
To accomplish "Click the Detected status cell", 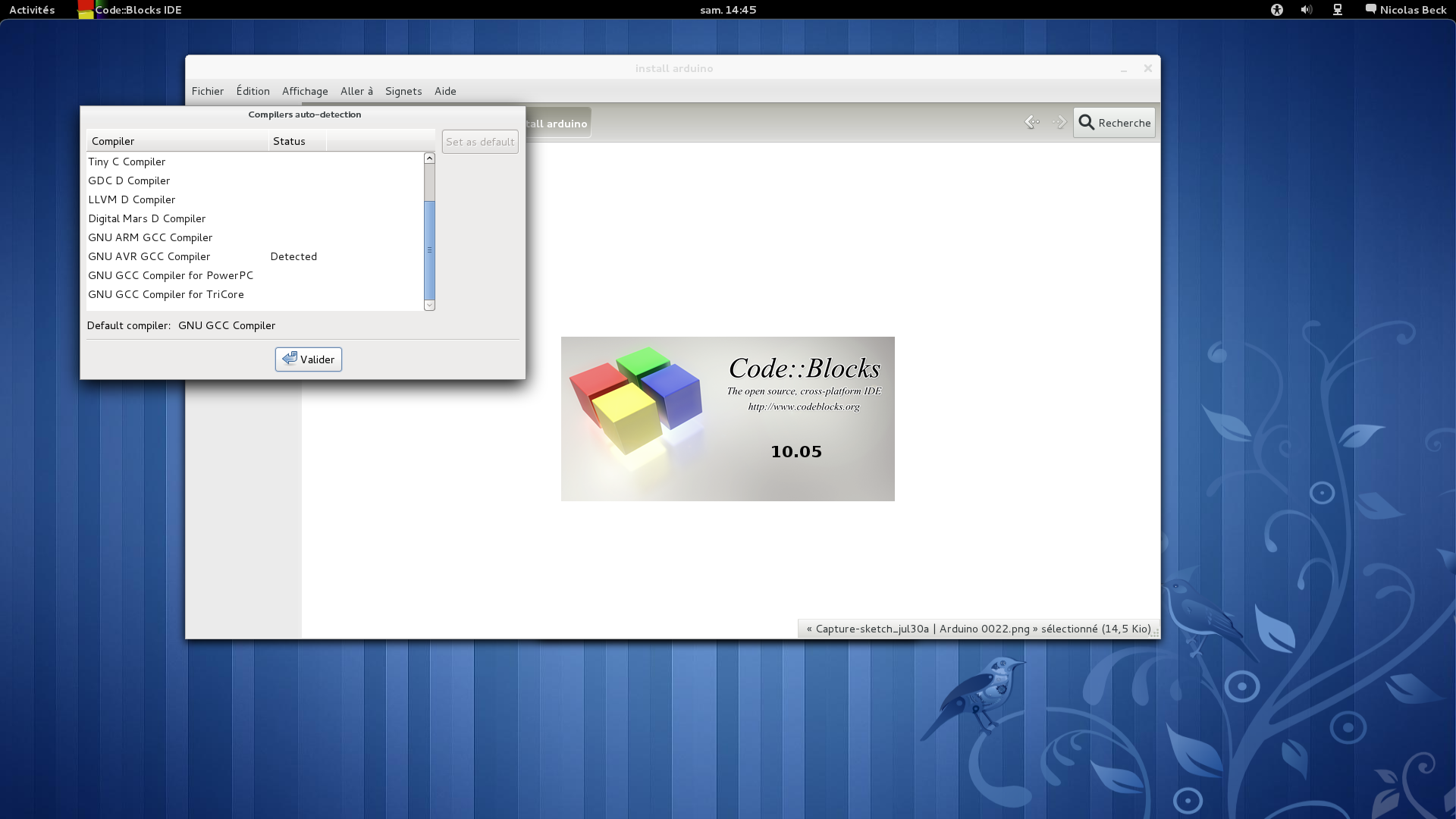I will point(293,256).
